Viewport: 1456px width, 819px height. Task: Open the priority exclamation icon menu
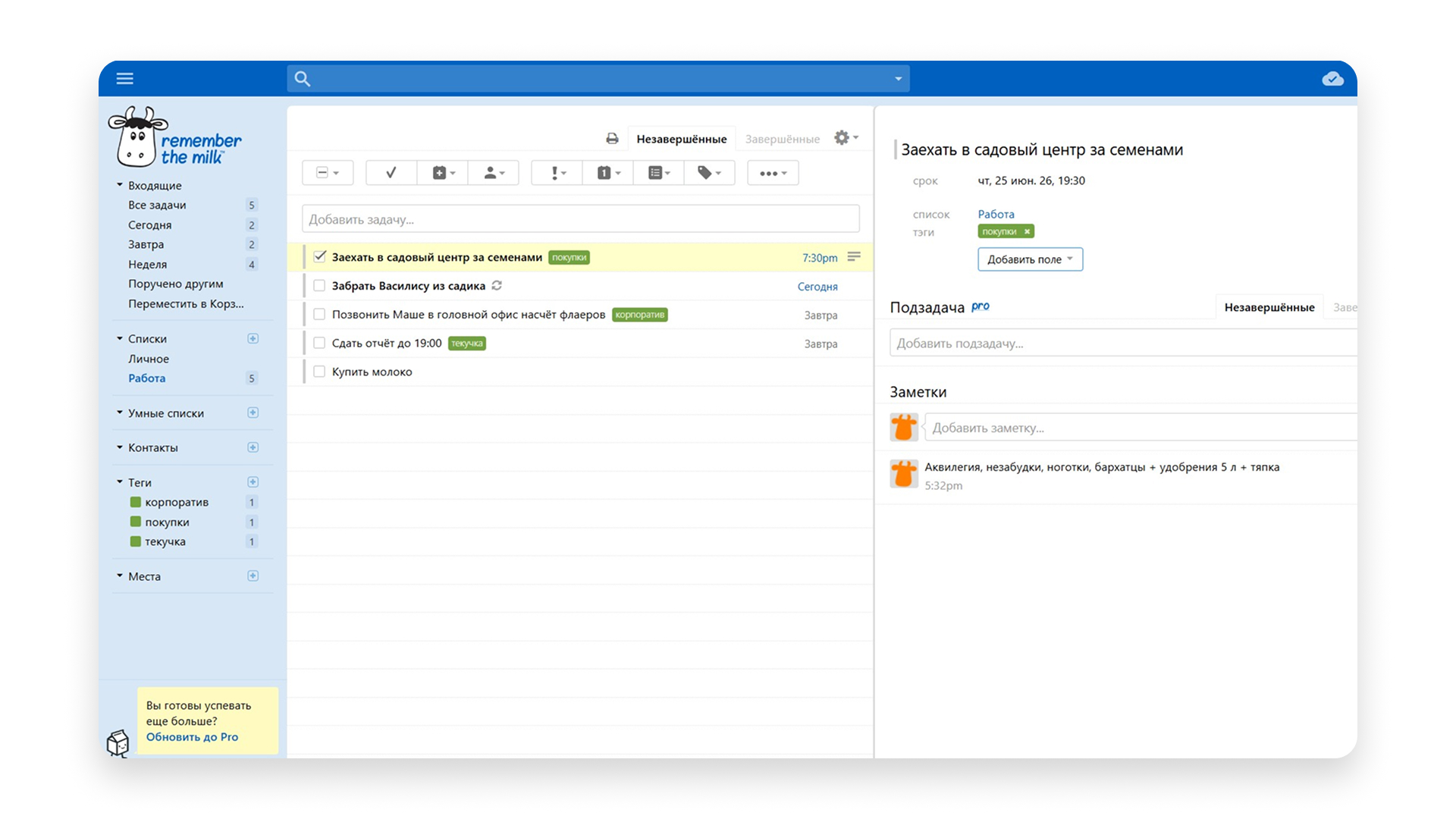tap(557, 173)
